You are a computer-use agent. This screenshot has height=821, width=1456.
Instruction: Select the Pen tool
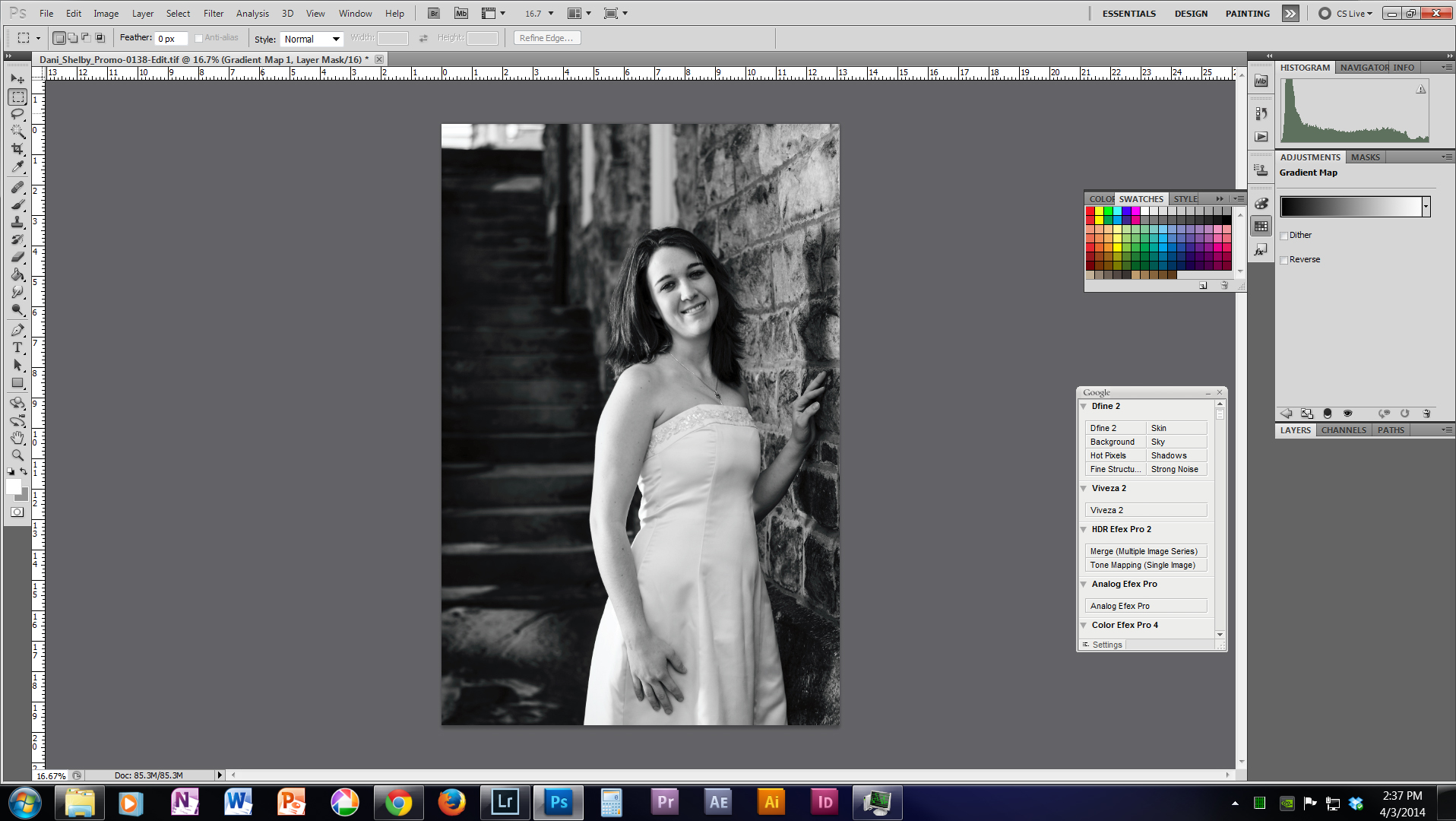pyautogui.click(x=17, y=330)
